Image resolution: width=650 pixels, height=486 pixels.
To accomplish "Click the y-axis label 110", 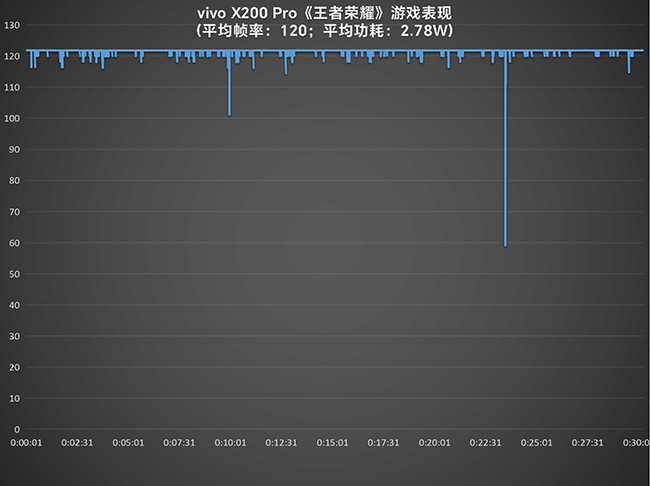I will click(12, 87).
